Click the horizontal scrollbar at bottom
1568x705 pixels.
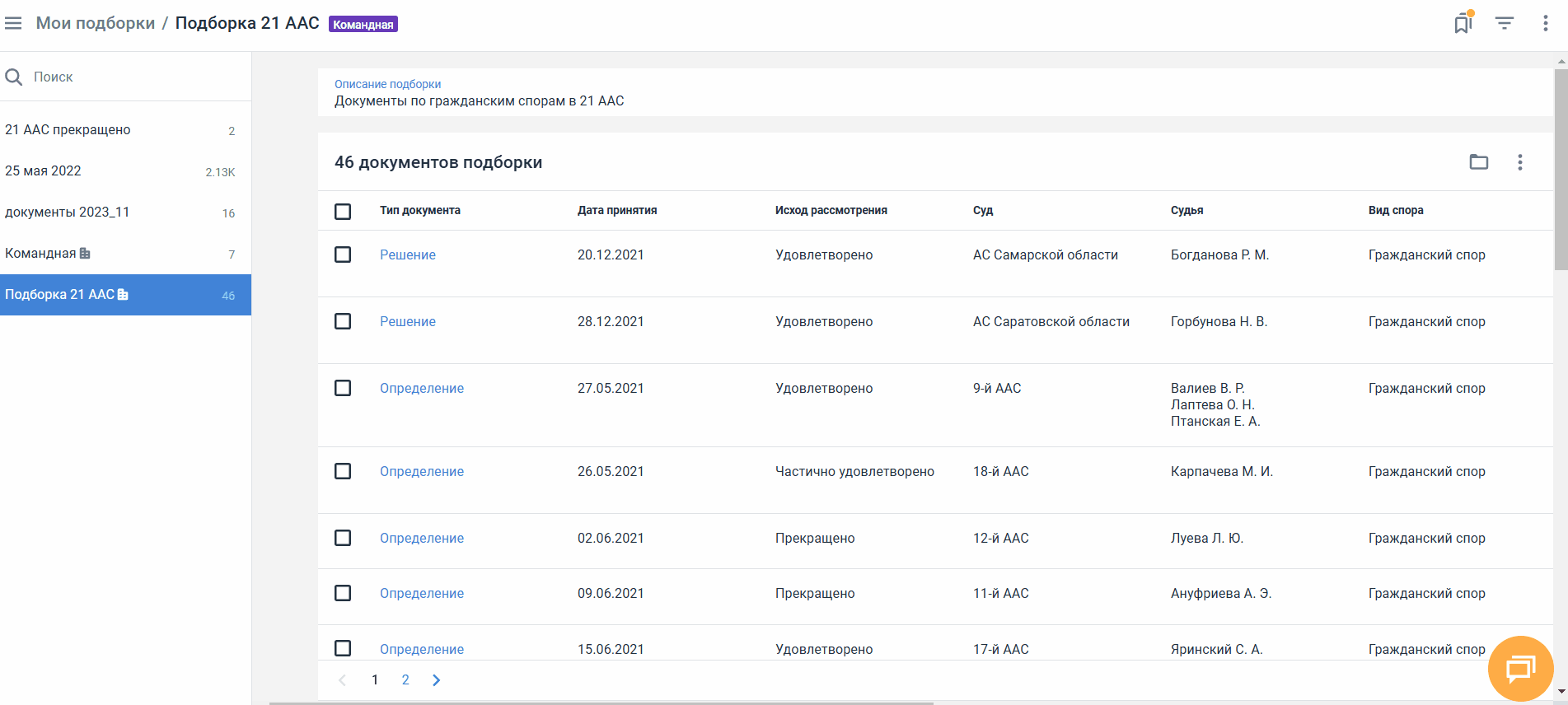[x=601, y=703]
